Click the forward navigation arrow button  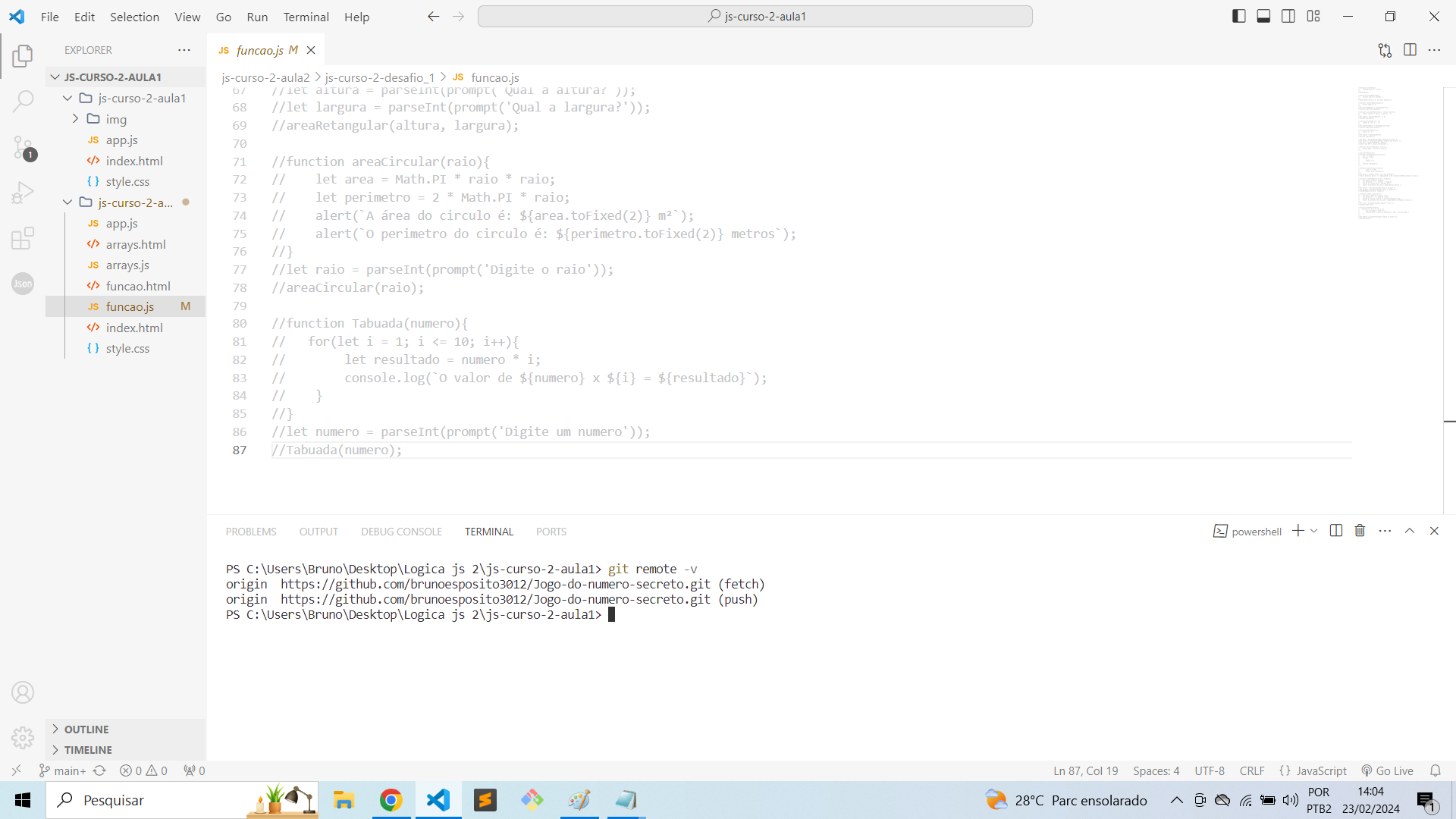(458, 17)
